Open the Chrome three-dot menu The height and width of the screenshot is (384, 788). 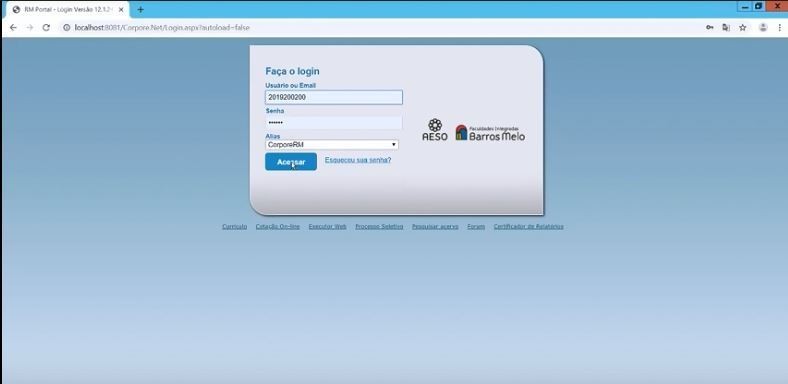click(779, 28)
